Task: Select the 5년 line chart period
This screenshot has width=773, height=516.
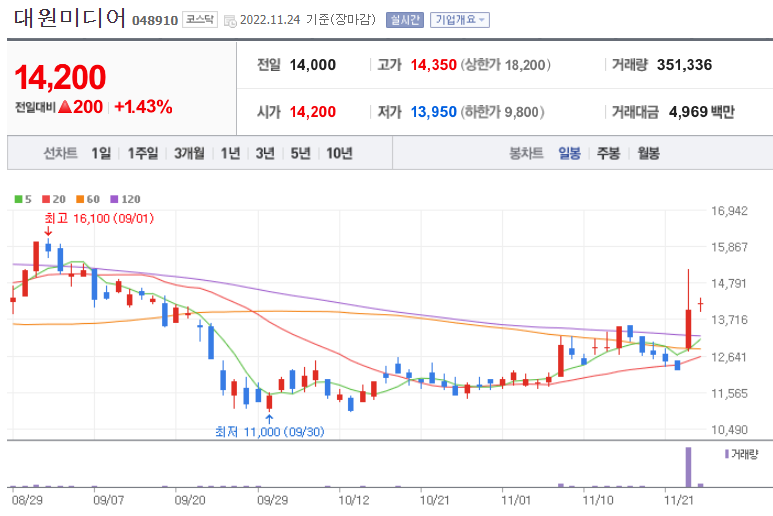Action: coord(300,153)
